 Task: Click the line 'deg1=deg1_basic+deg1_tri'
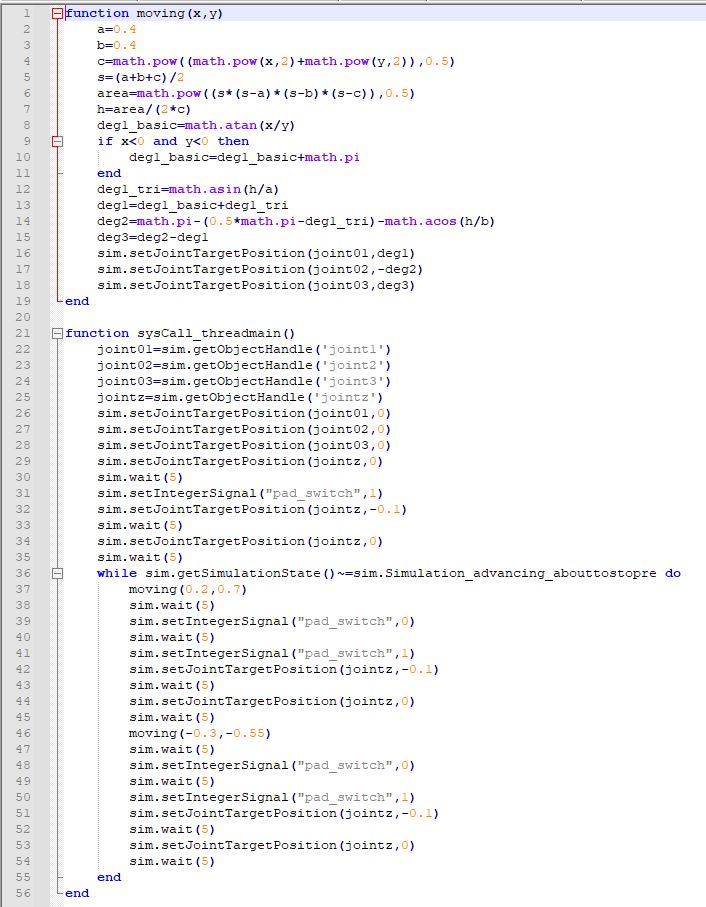(193, 205)
